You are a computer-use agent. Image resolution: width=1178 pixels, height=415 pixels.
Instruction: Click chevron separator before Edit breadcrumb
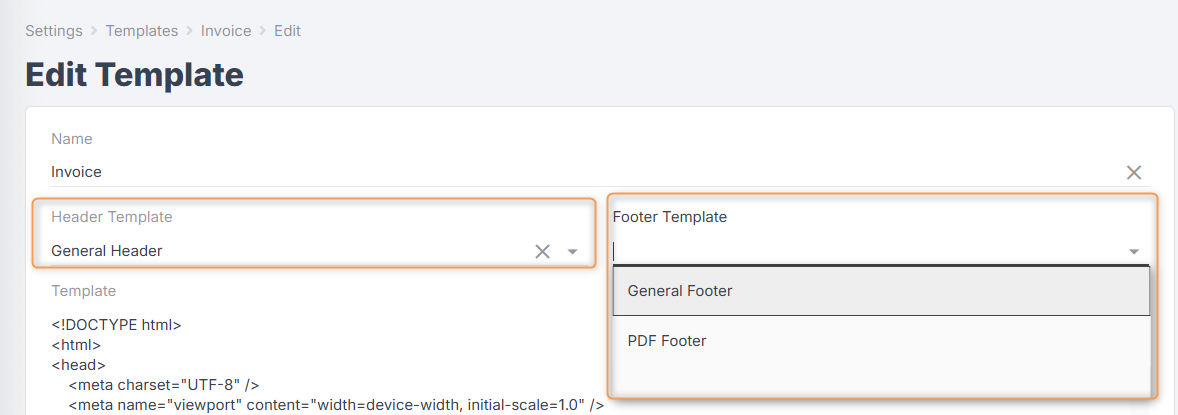pos(263,31)
